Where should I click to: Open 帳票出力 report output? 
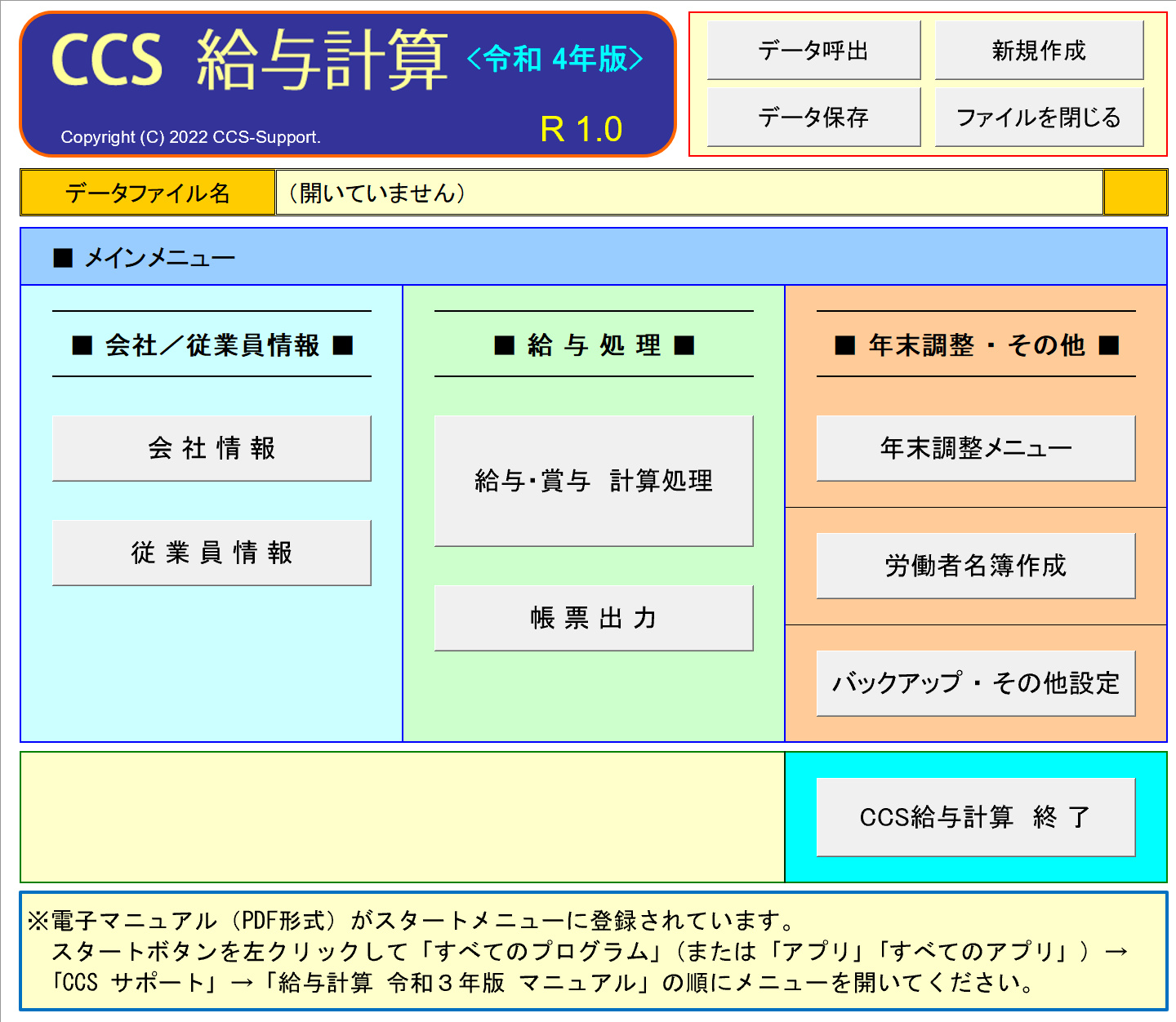(x=594, y=618)
